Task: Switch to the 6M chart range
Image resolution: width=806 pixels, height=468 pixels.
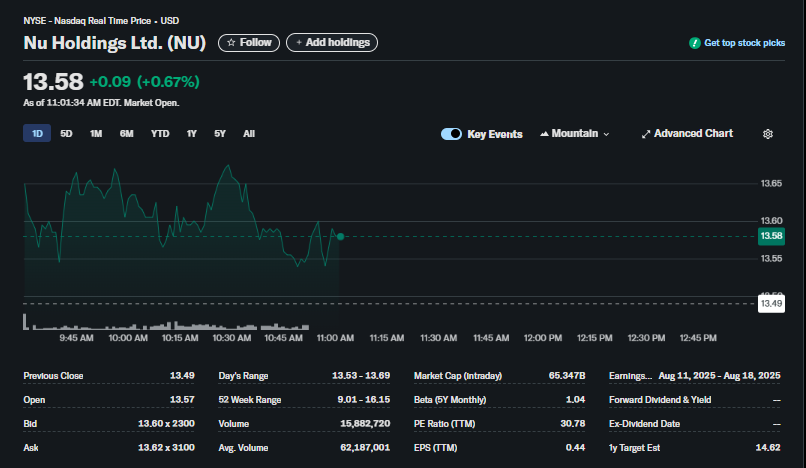Action: 126,134
